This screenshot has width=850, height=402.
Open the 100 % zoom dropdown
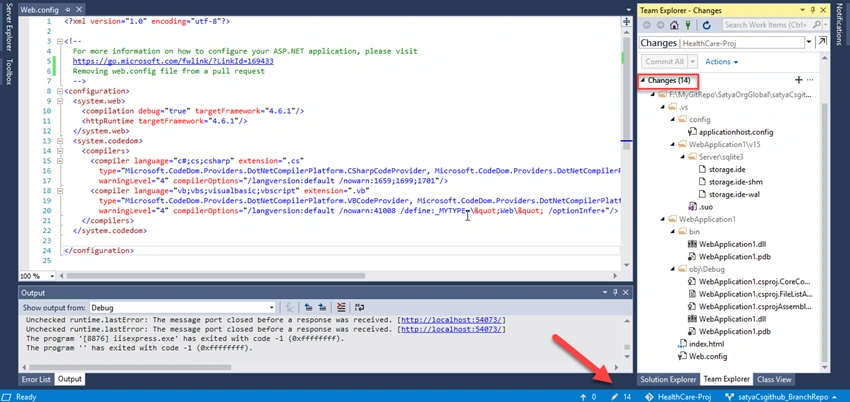tap(53, 276)
